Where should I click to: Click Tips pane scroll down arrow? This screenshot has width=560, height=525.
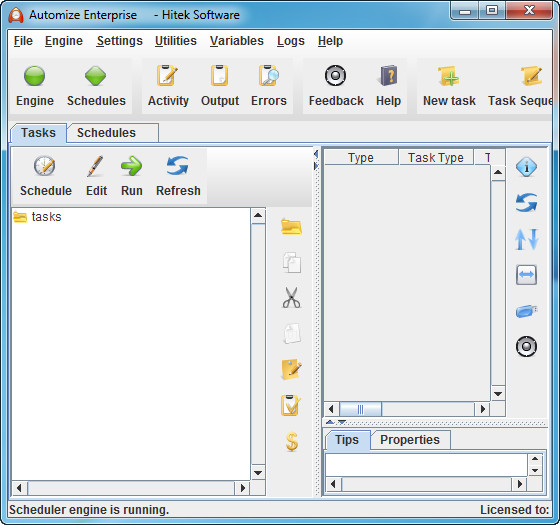tap(535, 470)
